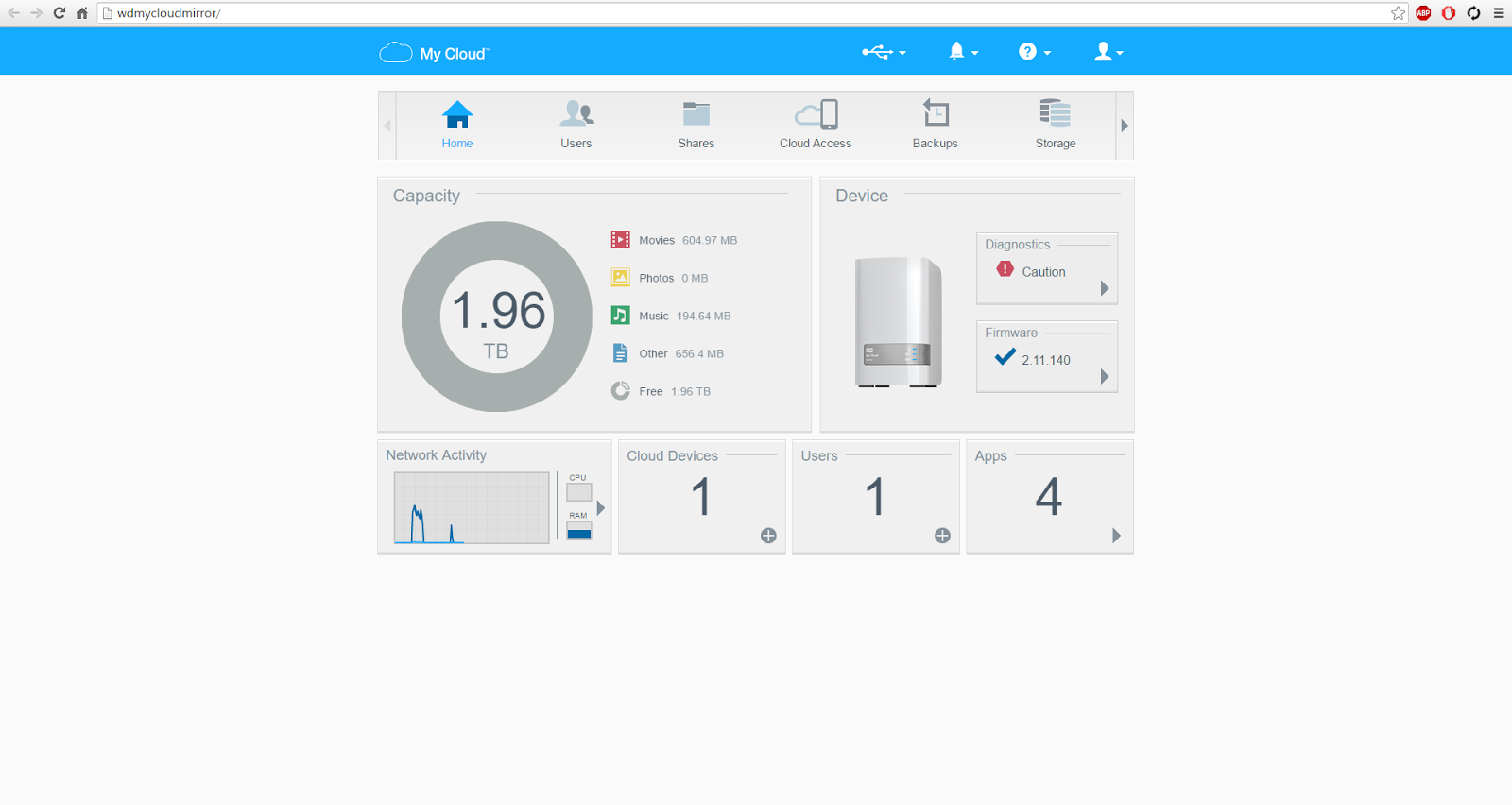Open the Shares folder icon
Image resolution: width=1512 pixels, height=805 pixels.
tap(696, 113)
